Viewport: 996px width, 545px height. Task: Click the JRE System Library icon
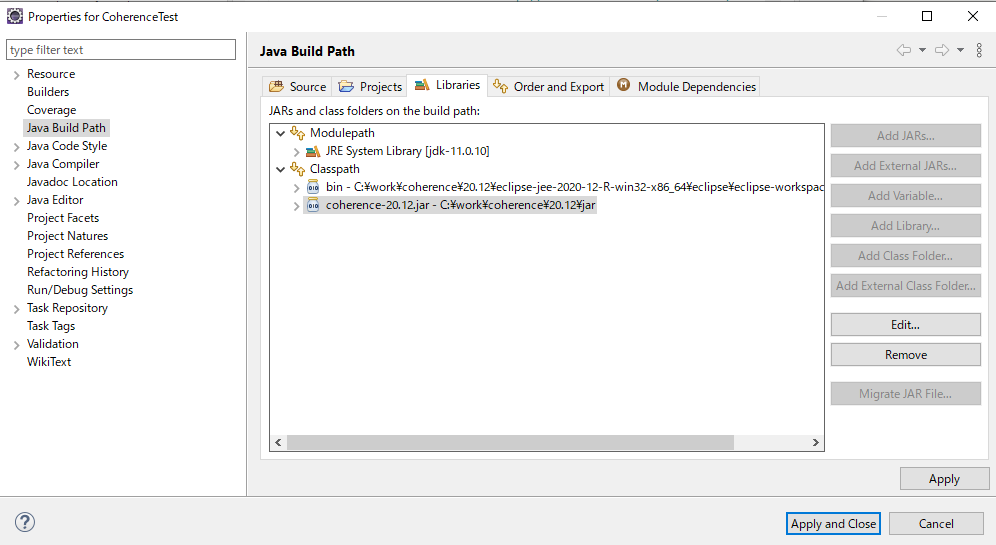pyautogui.click(x=313, y=151)
